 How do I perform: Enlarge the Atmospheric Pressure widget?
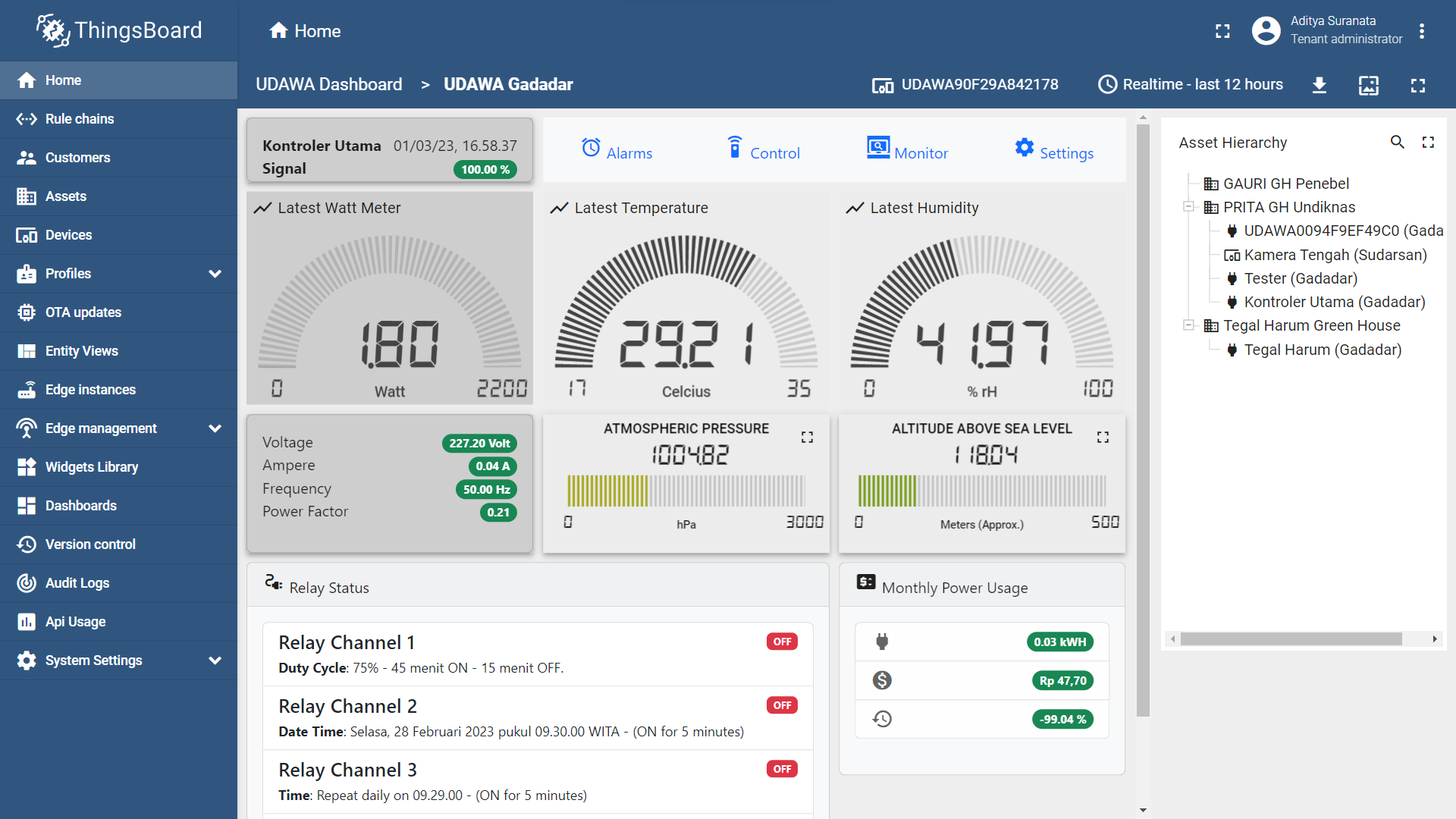pos(807,438)
